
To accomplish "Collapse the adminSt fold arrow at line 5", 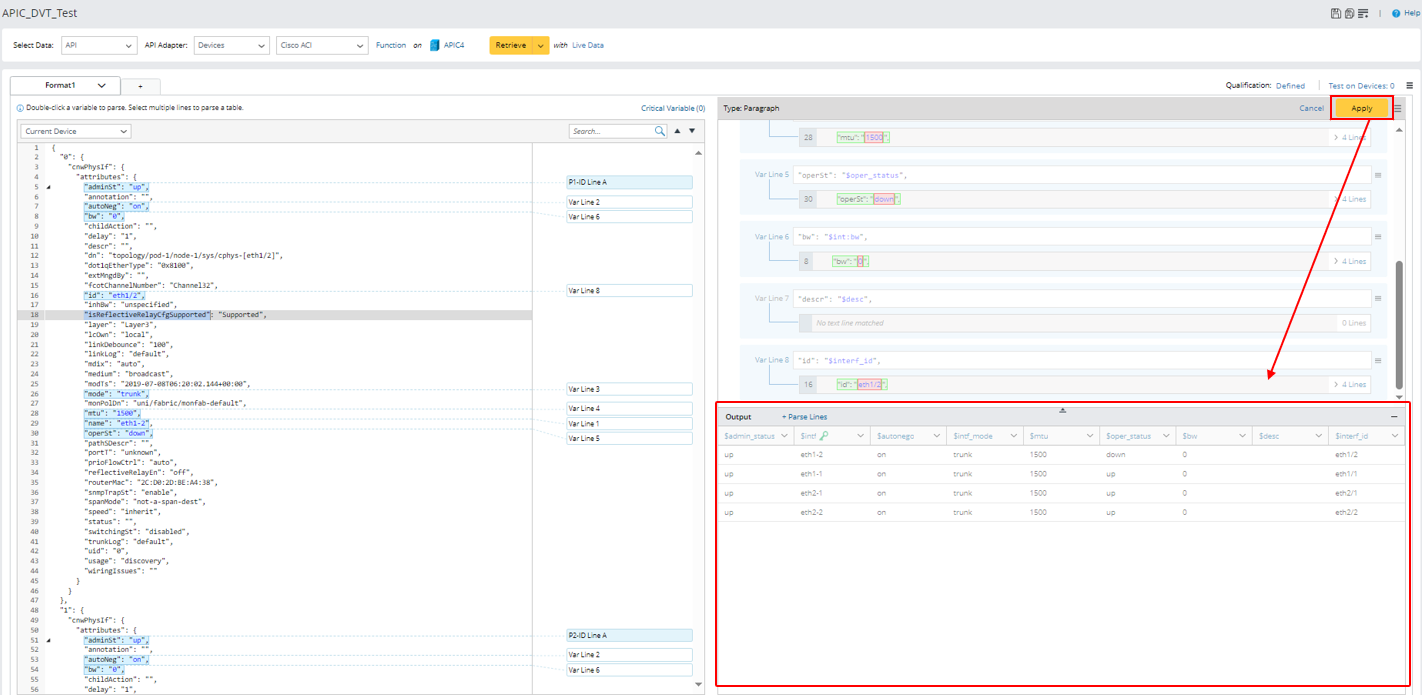I will [x=48, y=187].
